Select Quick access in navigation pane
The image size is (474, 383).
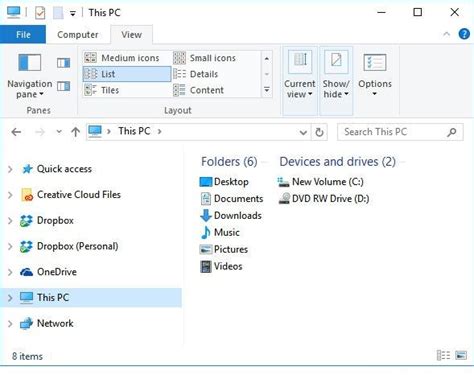64,169
